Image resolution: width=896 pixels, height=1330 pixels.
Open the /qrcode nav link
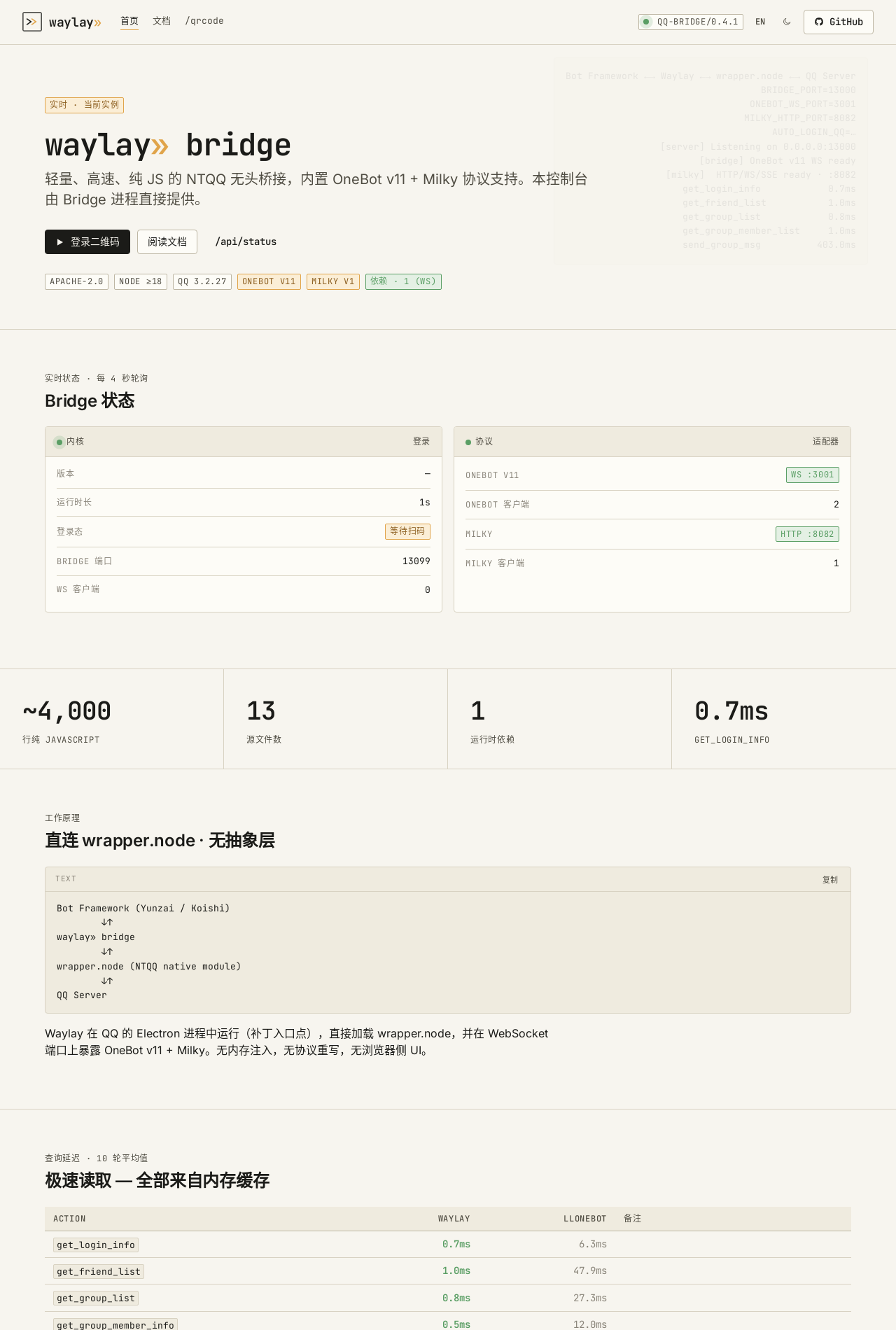[x=204, y=21]
